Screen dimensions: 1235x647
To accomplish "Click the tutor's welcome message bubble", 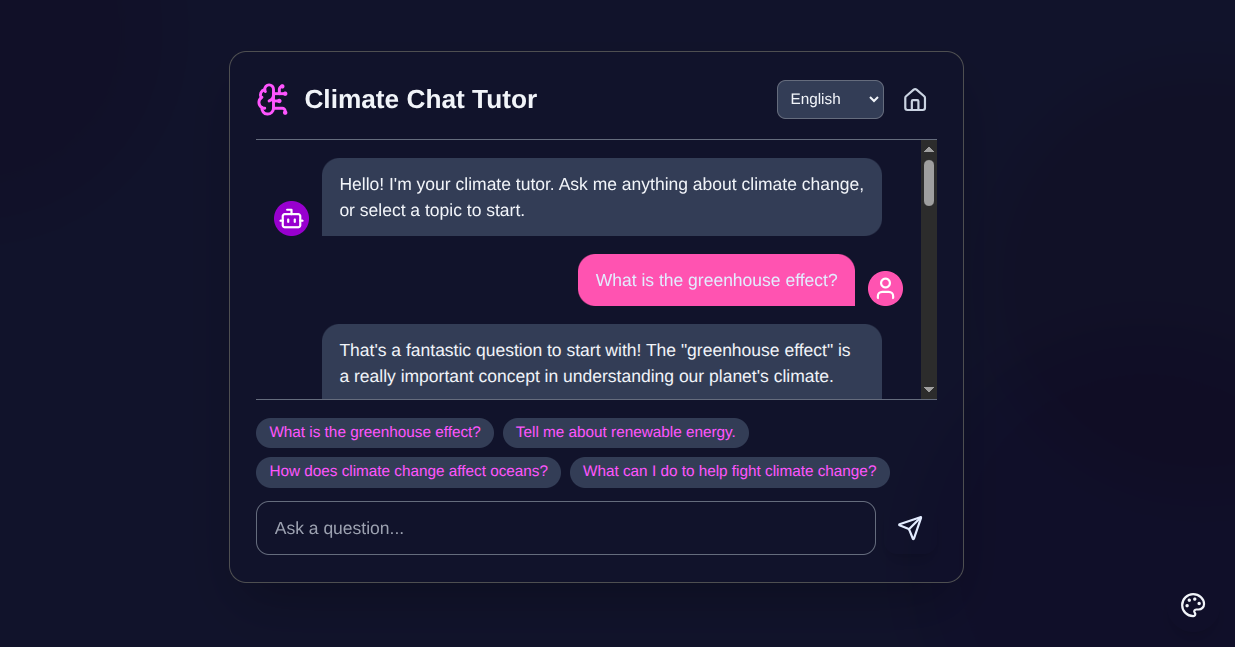I will click(601, 197).
